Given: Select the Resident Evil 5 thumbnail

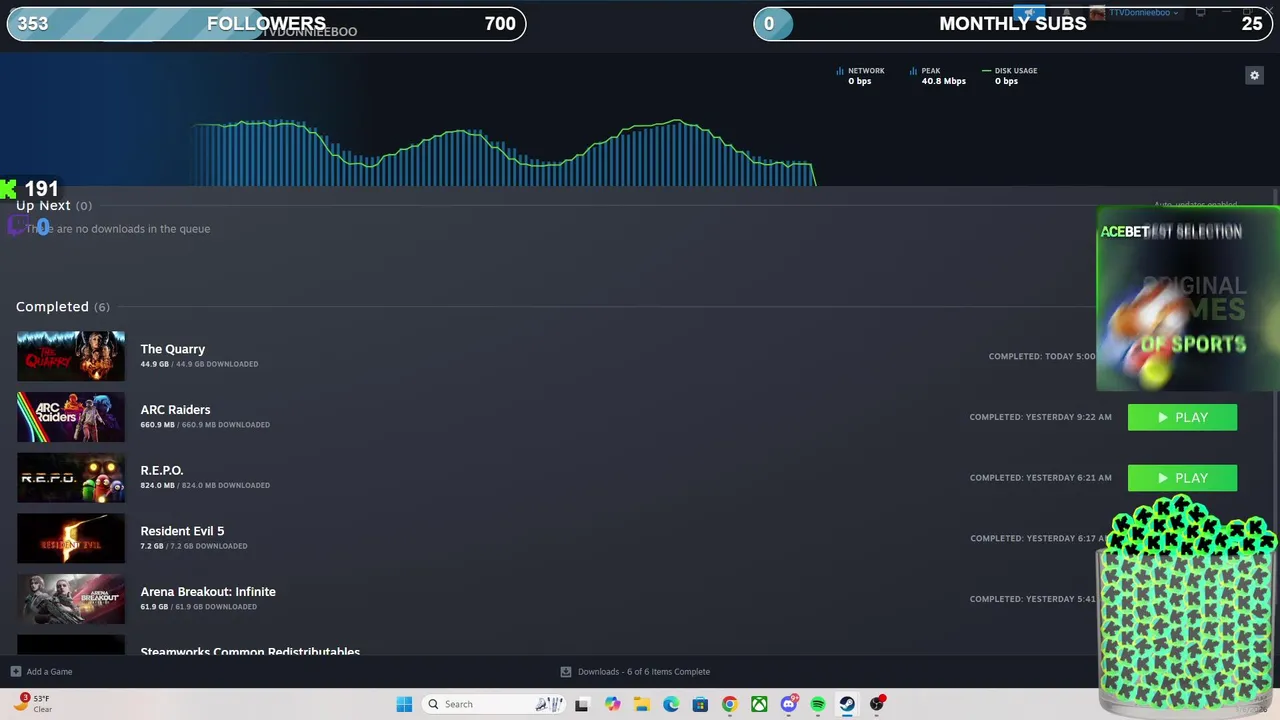Looking at the screenshot, I should pyautogui.click(x=71, y=538).
